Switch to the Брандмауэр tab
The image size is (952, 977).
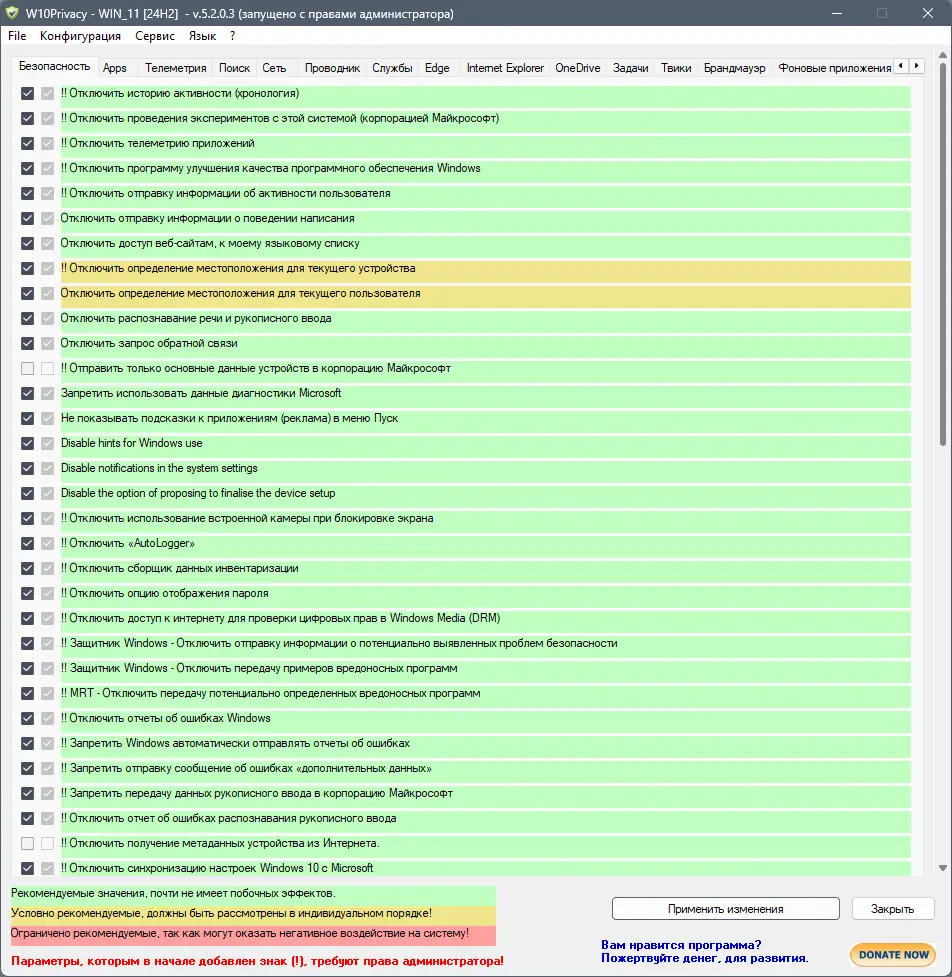pos(735,68)
